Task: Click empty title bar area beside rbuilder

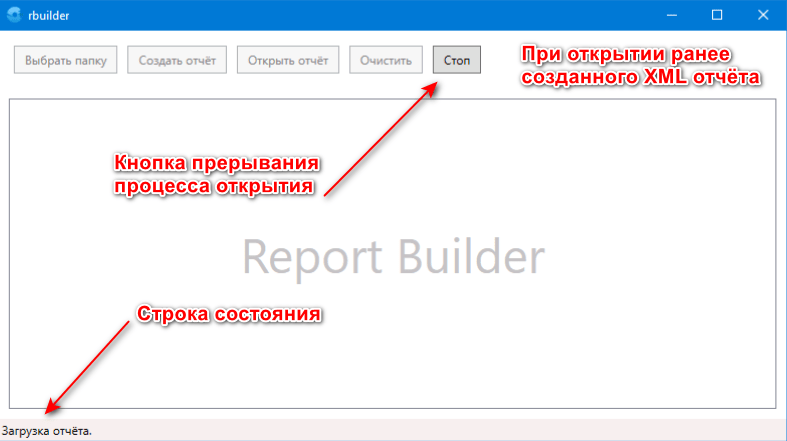Action: tap(350, 15)
